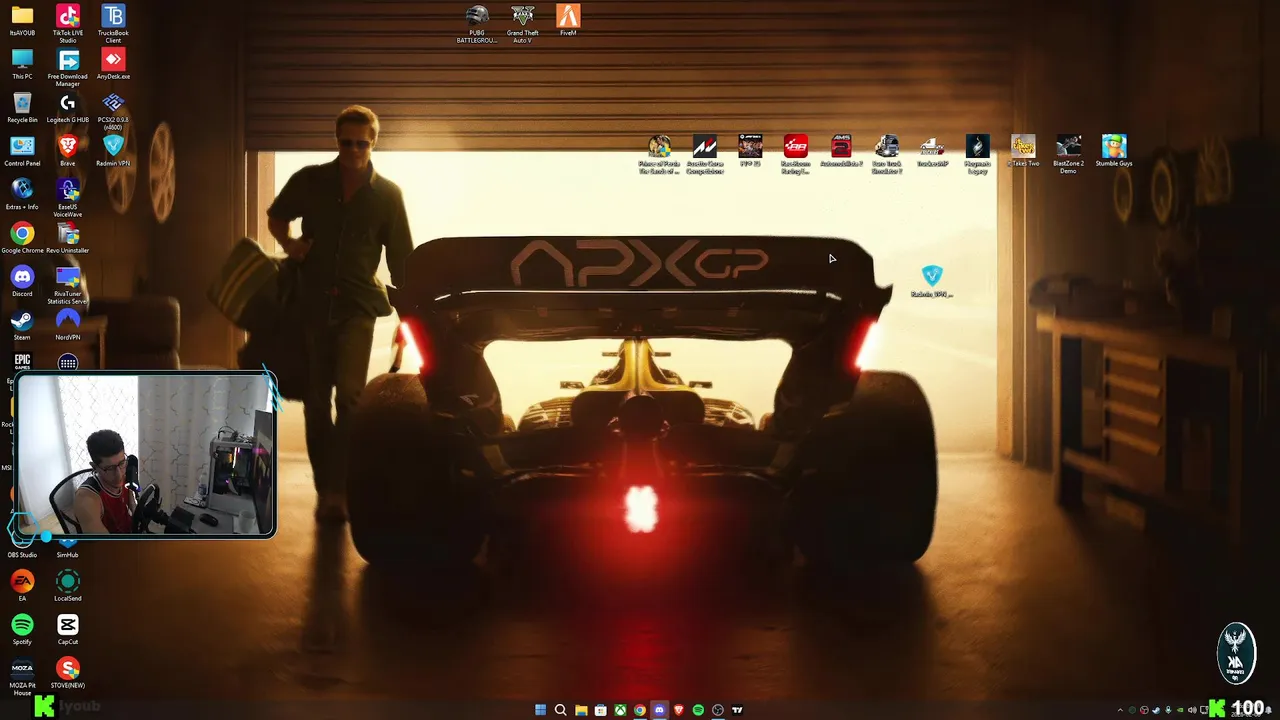
Task: Open Prince of Persia game icon
Action: click(659, 154)
